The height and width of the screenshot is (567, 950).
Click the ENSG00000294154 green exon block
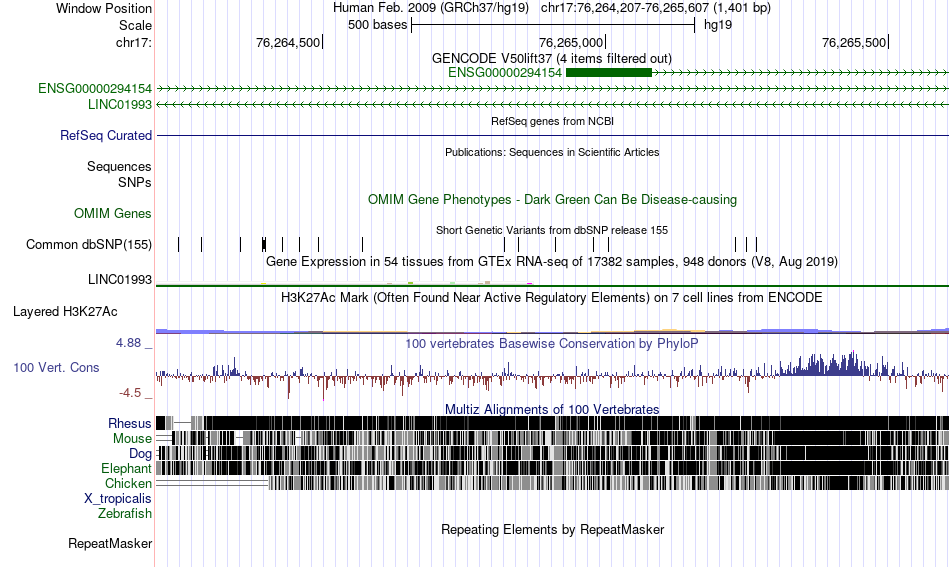(x=608, y=73)
